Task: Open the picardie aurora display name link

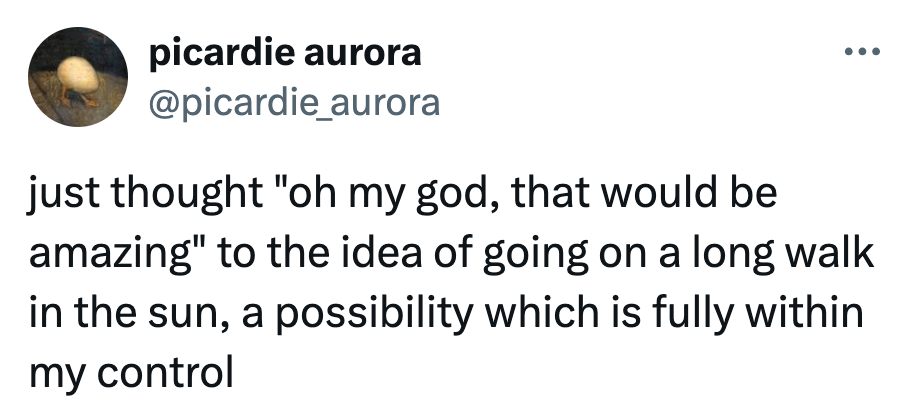Action: tap(285, 53)
